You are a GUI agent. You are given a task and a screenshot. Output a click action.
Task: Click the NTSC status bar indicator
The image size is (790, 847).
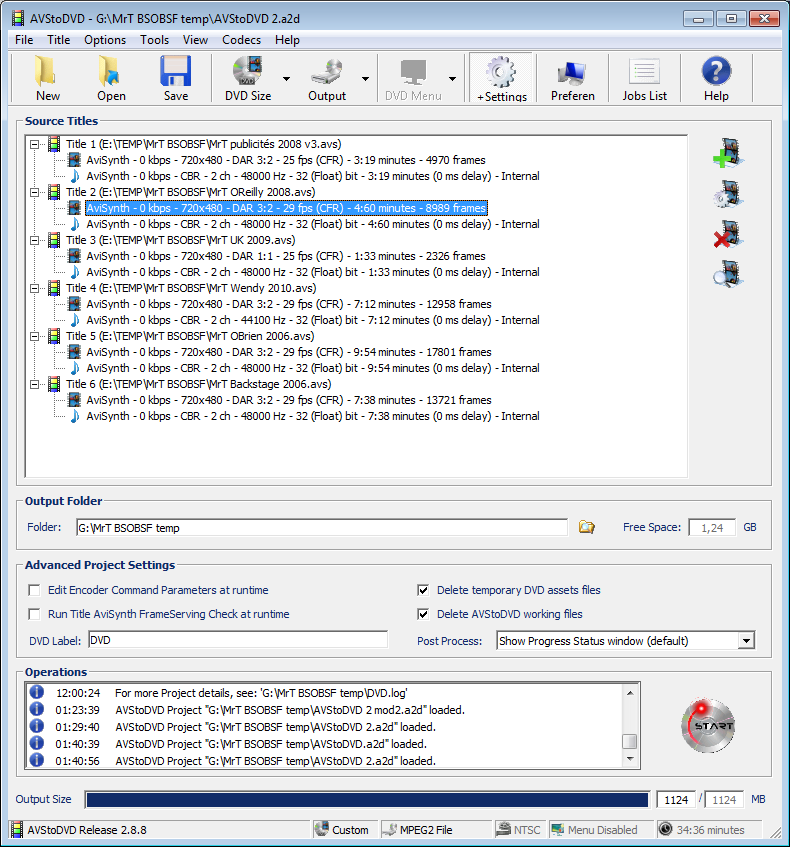(518, 829)
